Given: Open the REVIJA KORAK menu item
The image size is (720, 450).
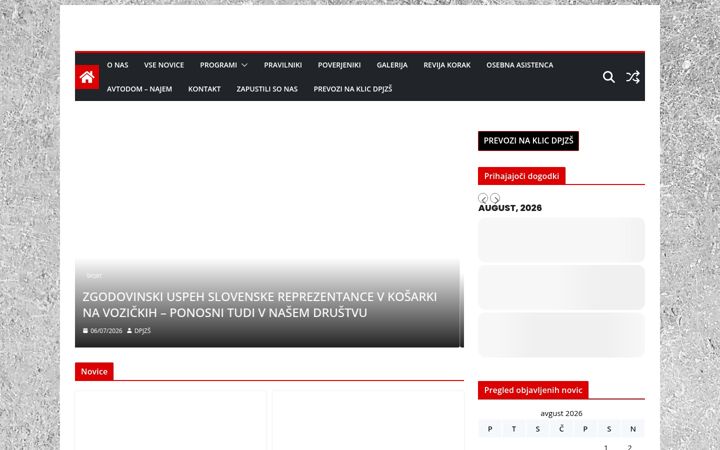Looking at the screenshot, I should [x=447, y=65].
